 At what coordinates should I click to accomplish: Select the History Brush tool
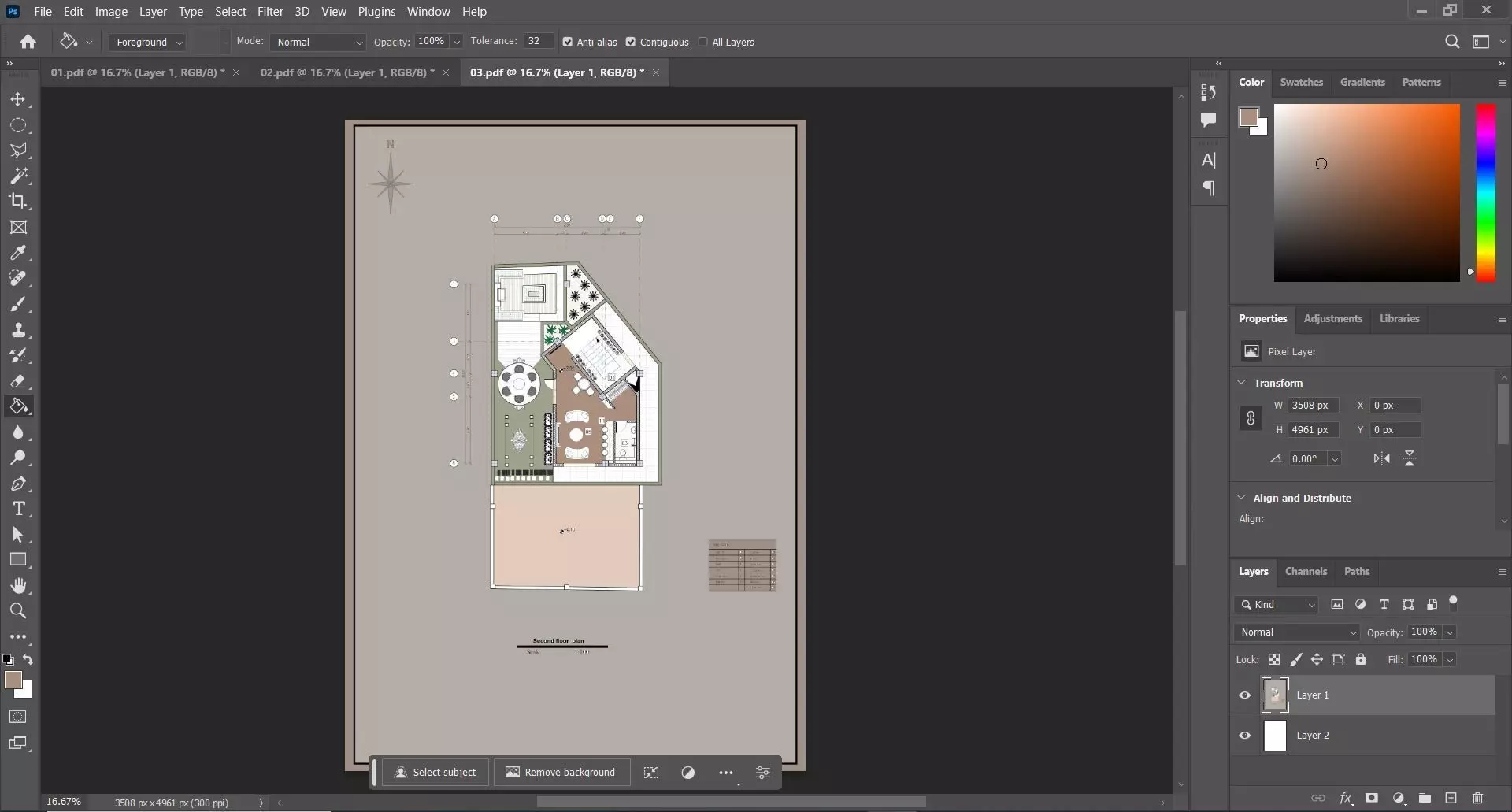pyautogui.click(x=18, y=355)
